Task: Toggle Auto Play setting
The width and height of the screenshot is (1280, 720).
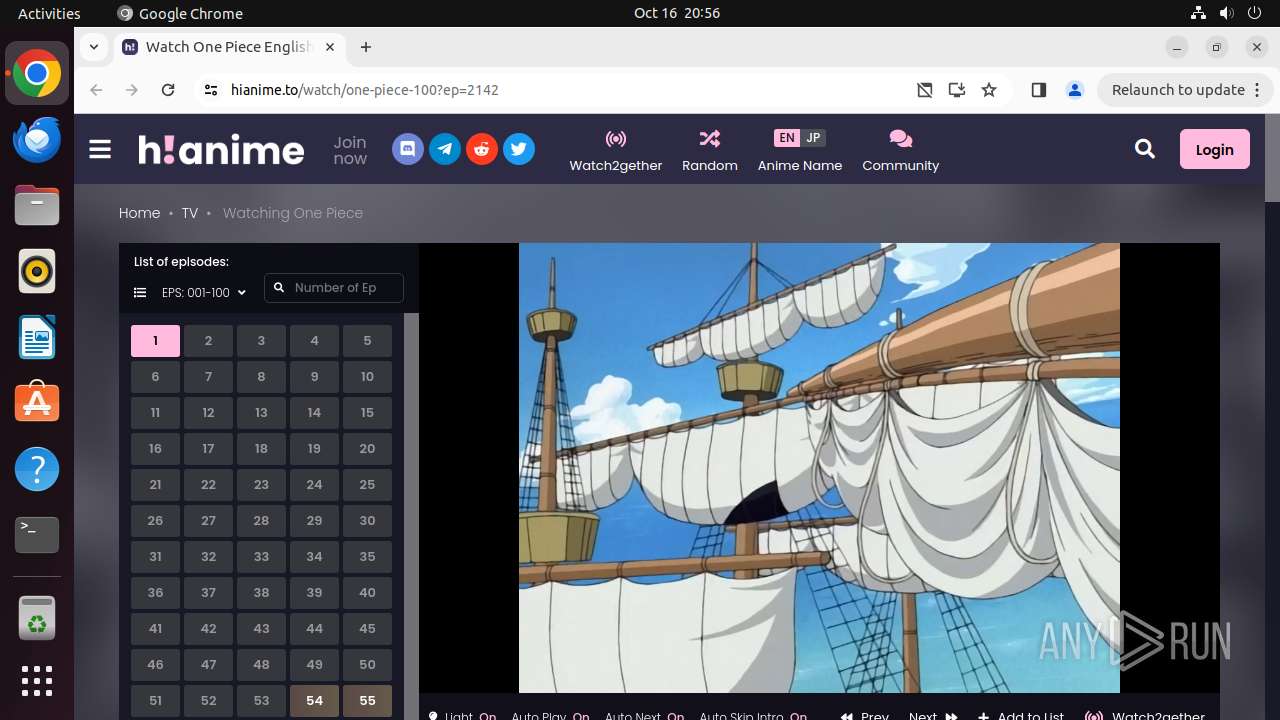Action: (x=551, y=716)
